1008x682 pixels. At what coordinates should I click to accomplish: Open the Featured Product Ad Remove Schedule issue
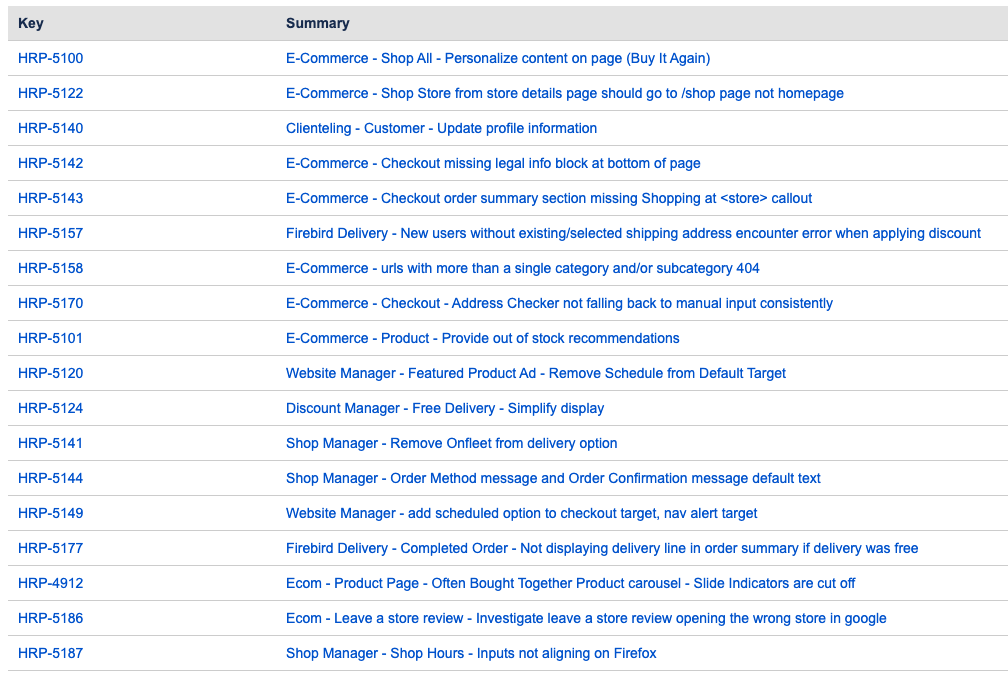pos(535,373)
